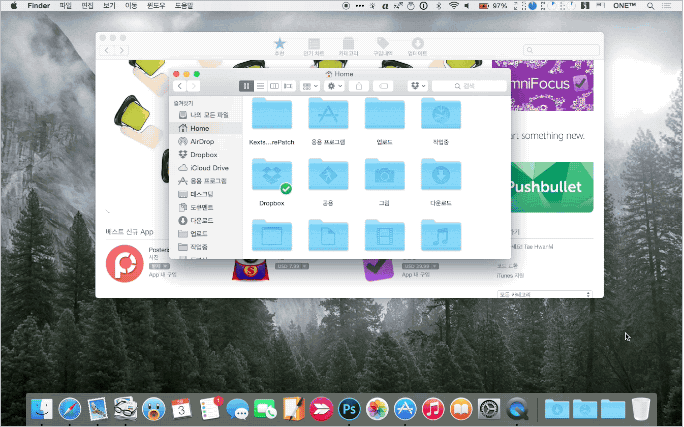Select the 그림 pictures folder icon
The height and width of the screenshot is (427, 684).
384,174
